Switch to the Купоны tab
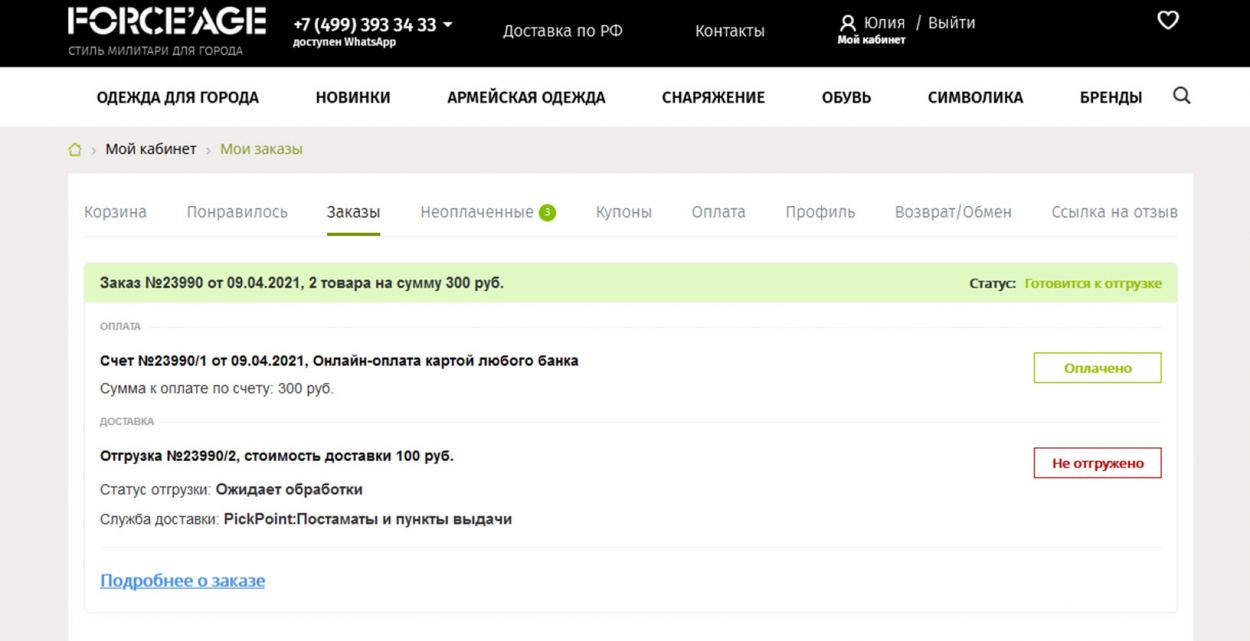The width and height of the screenshot is (1250, 641). 624,212
